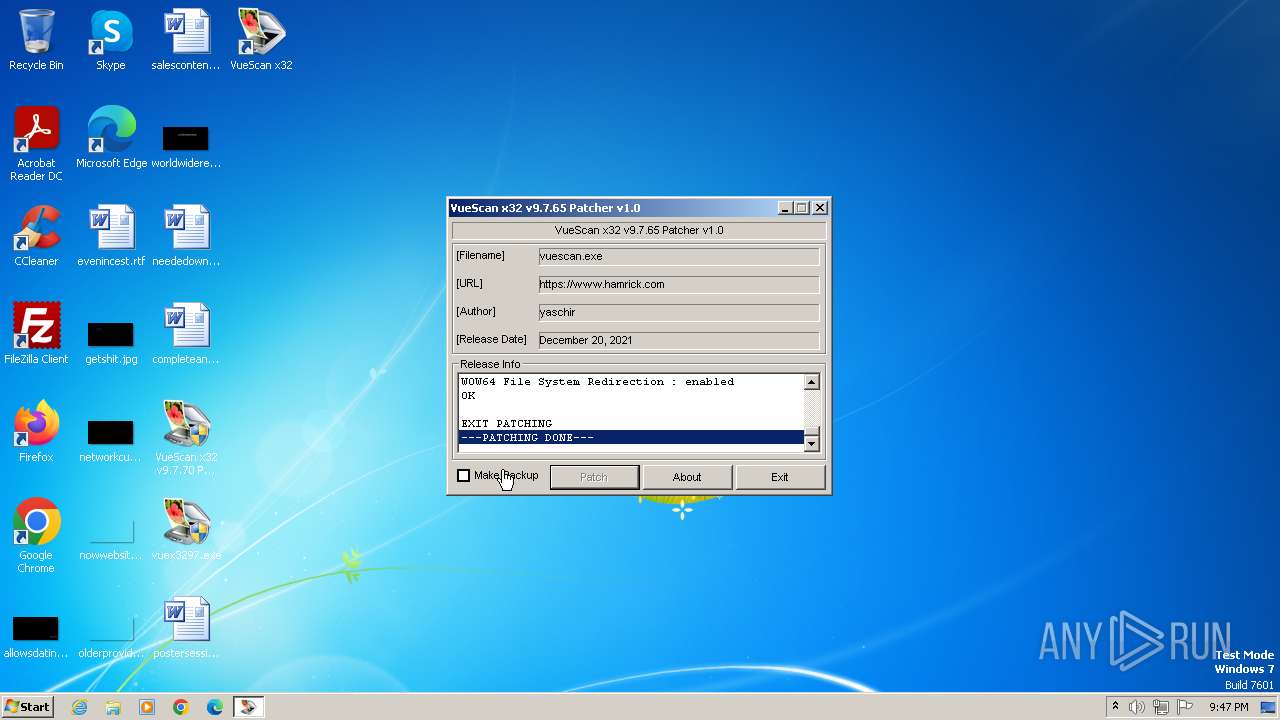Open the Action Center flag icon

pos(1185,707)
